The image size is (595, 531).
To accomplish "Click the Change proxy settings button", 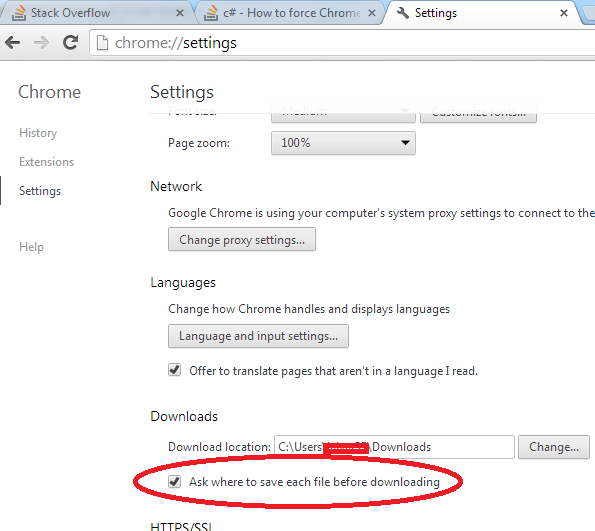I will tap(242, 240).
